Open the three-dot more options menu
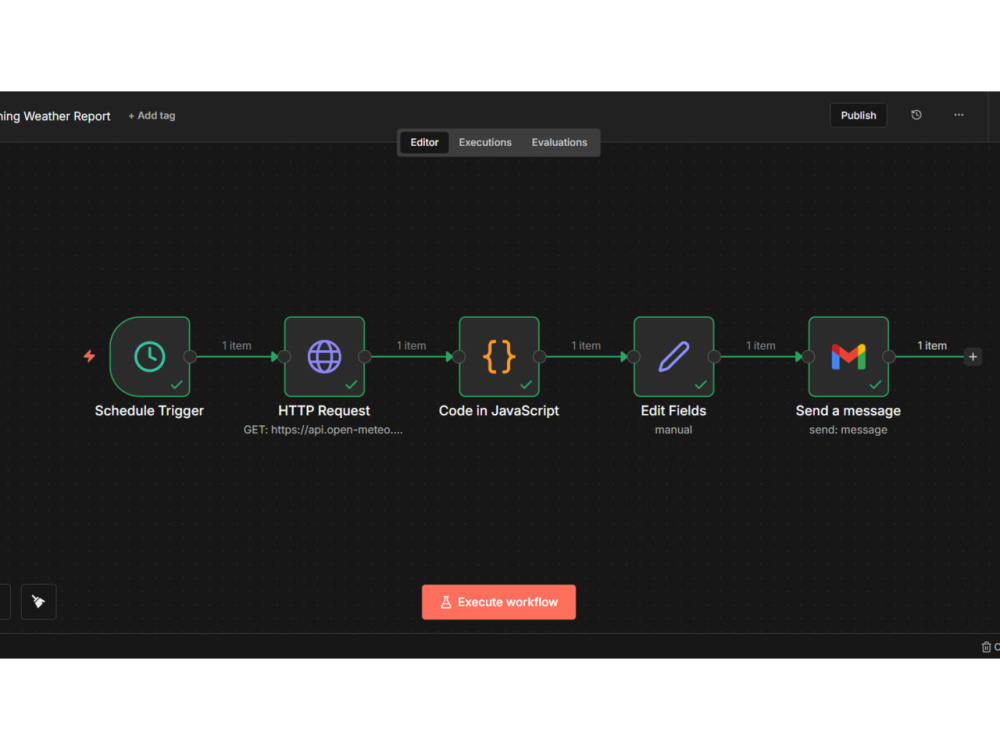1000x750 pixels. [x=959, y=115]
